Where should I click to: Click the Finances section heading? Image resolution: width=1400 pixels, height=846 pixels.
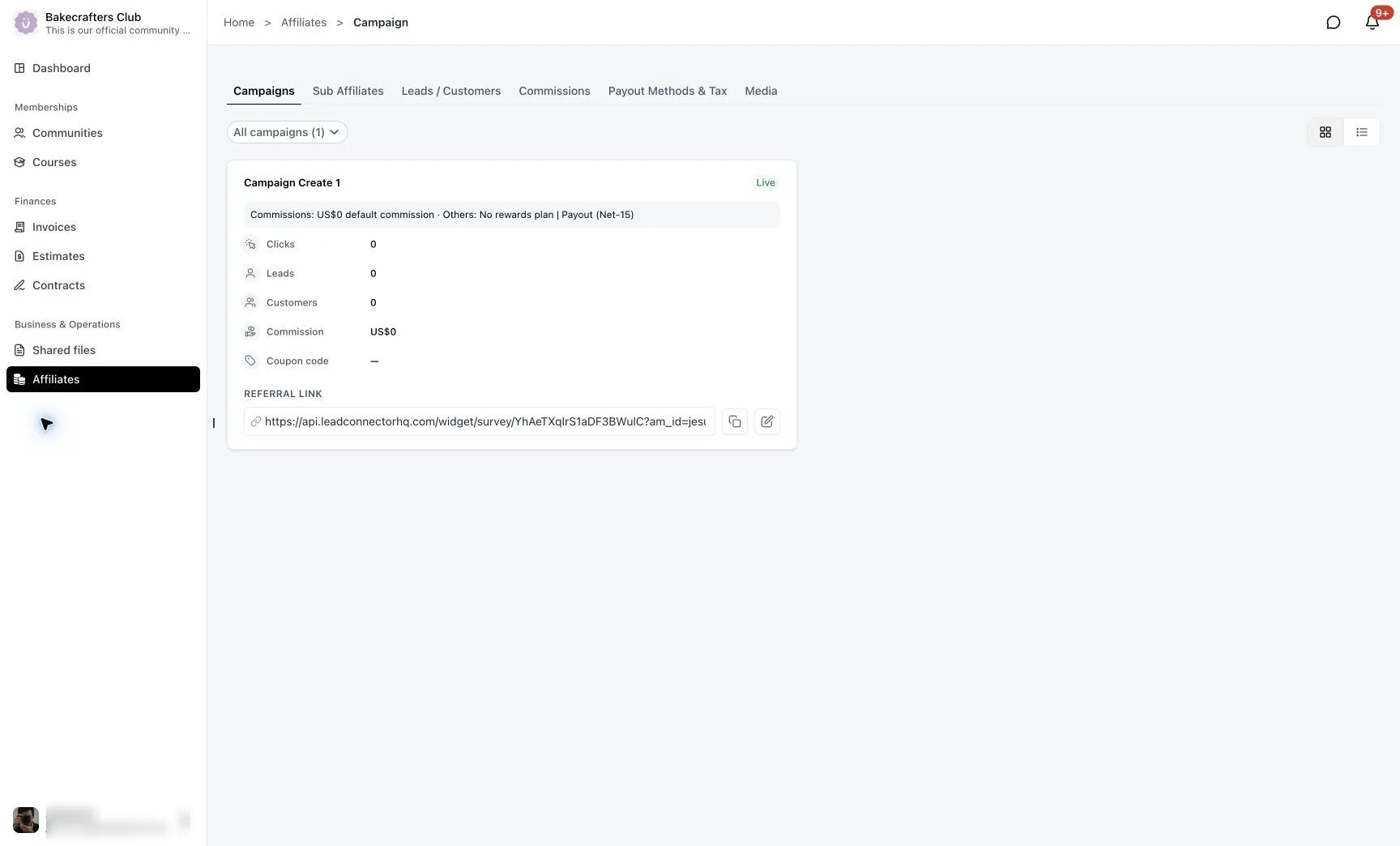35,201
